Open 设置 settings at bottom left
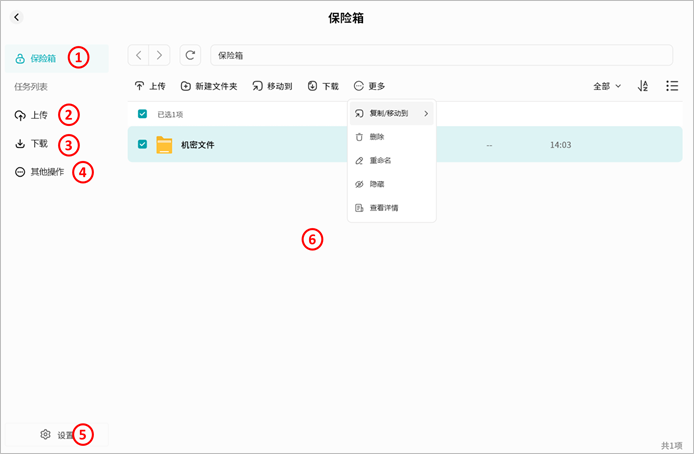694x454 pixels. pos(56,435)
